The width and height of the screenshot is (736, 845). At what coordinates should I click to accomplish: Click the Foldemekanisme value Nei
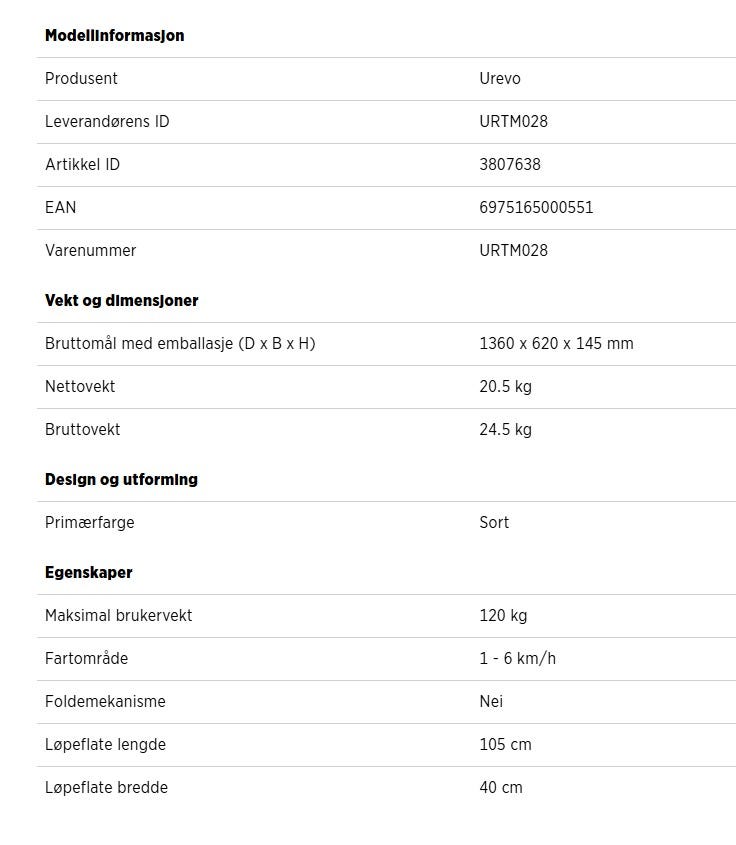[x=491, y=701]
